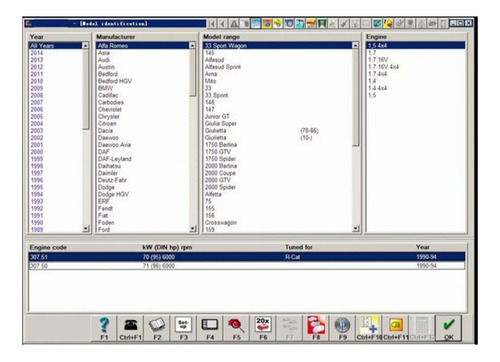Select engine 1.7 16V 4x4
500x362 pixels.
(416, 67)
